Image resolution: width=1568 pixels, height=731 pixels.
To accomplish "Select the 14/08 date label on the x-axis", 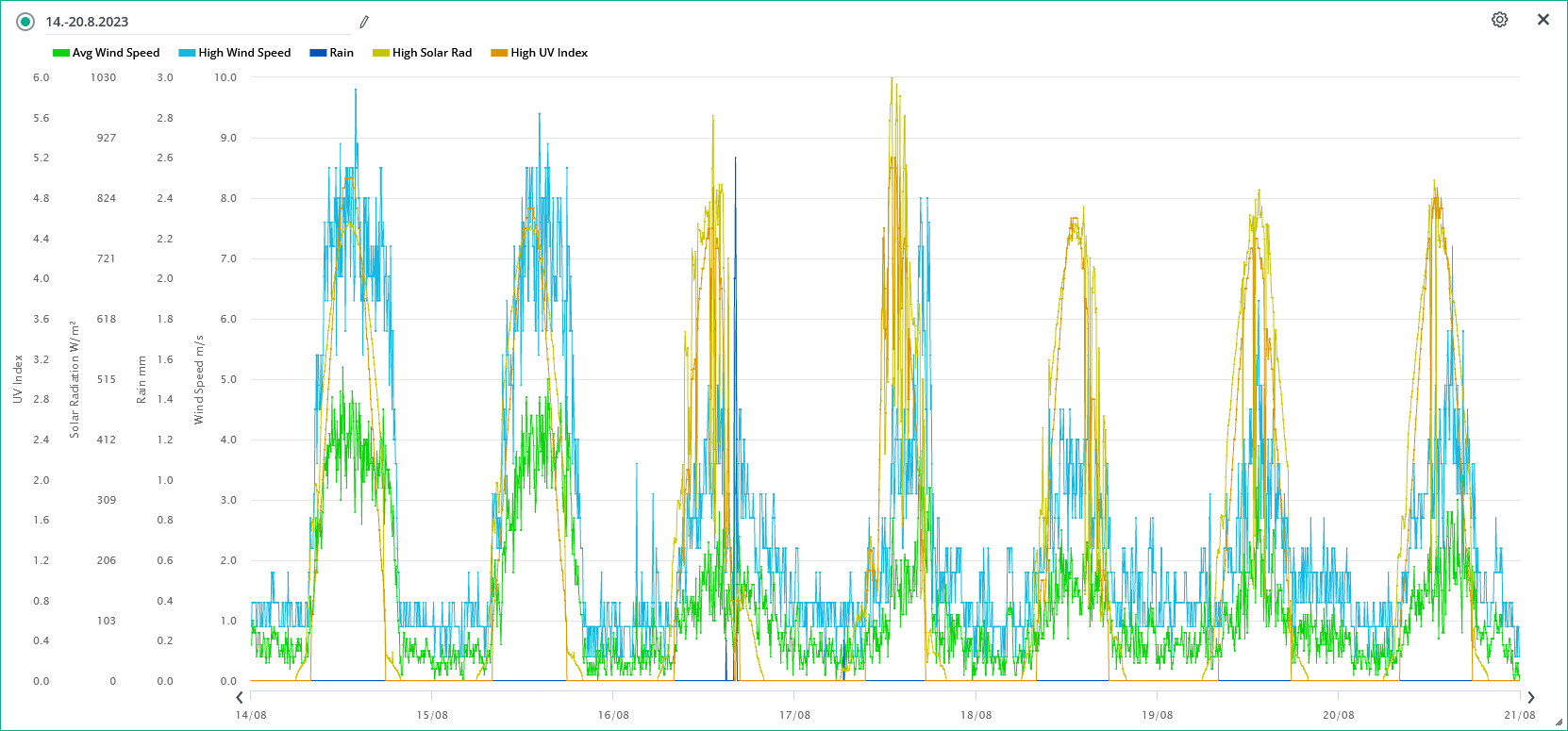I will (251, 715).
